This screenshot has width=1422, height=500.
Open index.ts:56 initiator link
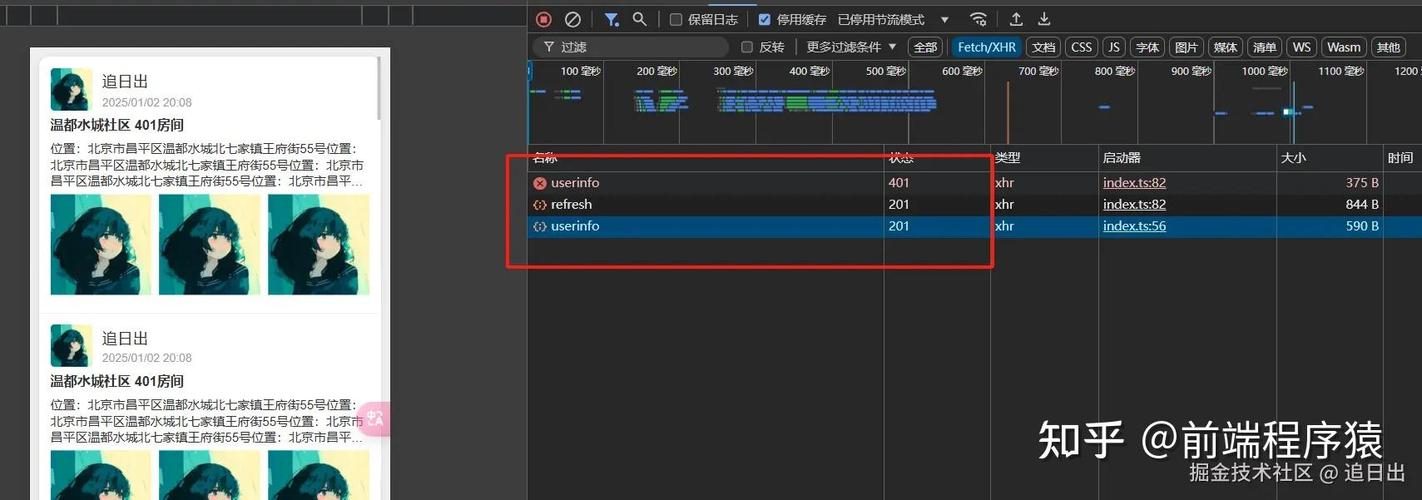pyautogui.click(x=1134, y=226)
